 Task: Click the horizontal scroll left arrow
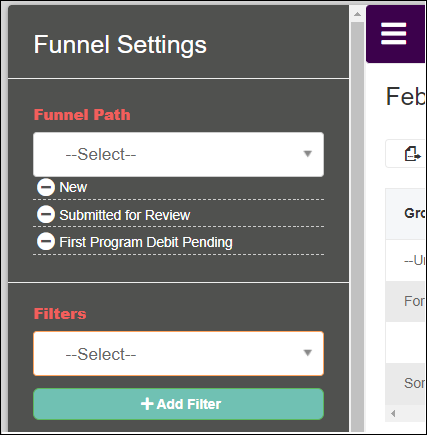click(x=393, y=414)
